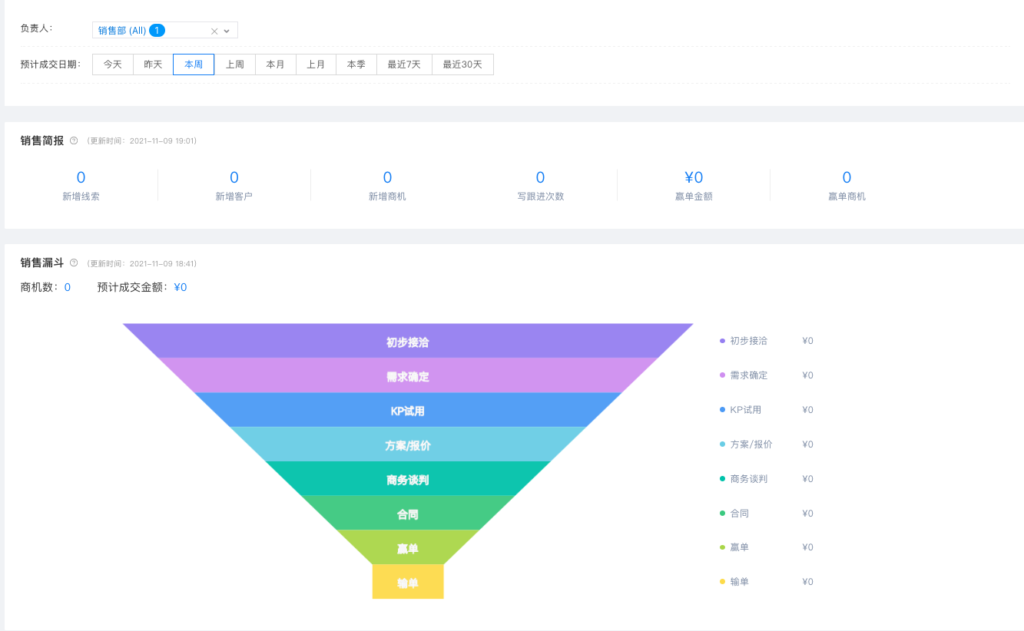Click the 今天 filter button

point(113,64)
